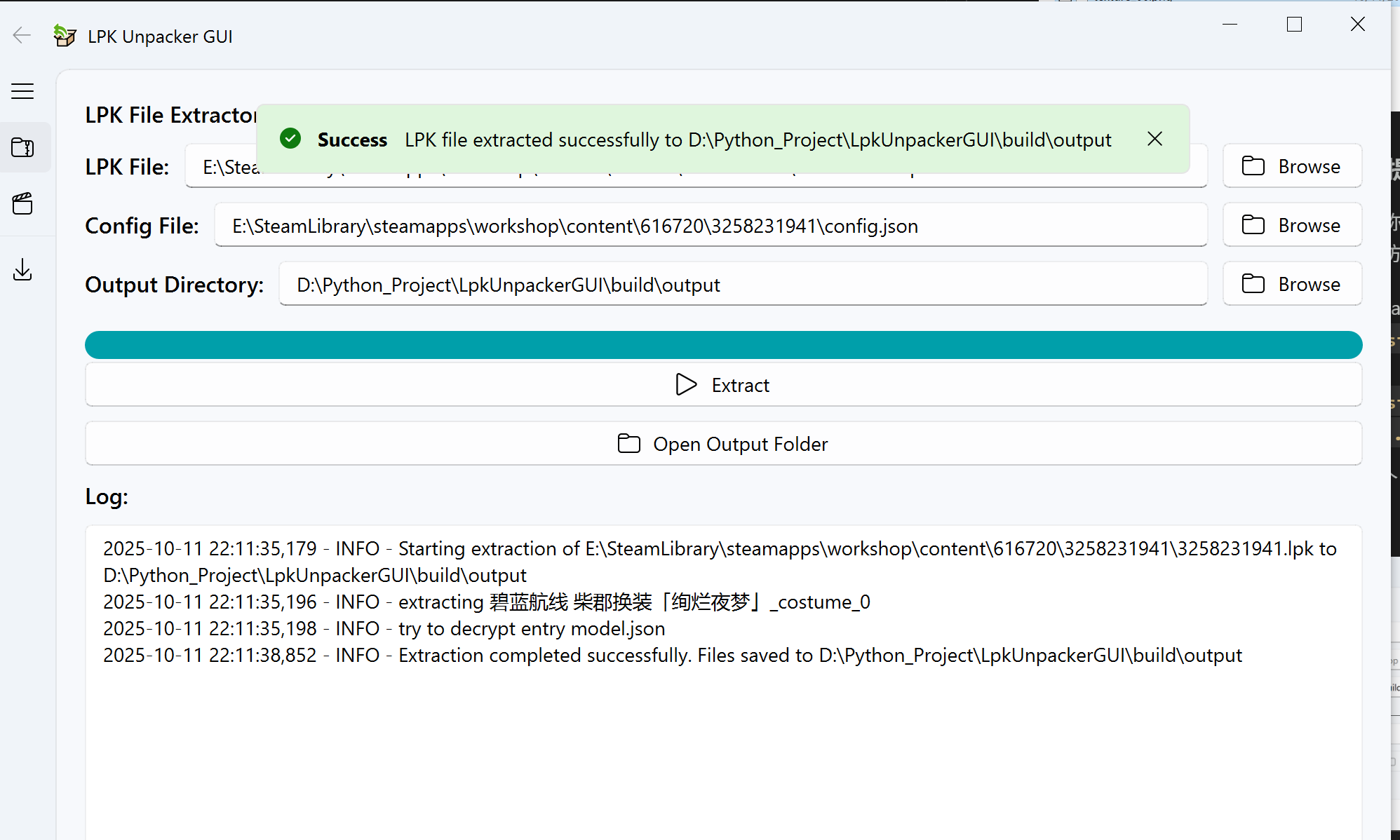
Task: Click the teal extraction progress bar
Action: point(722,345)
